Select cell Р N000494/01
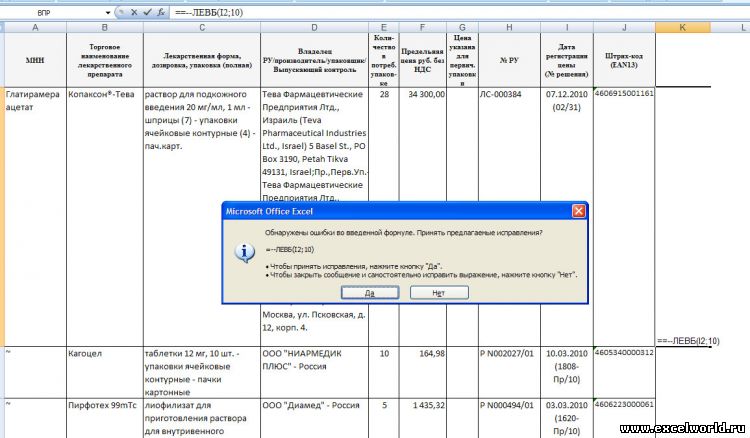This screenshot has height=438, width=750. point(509,418)
